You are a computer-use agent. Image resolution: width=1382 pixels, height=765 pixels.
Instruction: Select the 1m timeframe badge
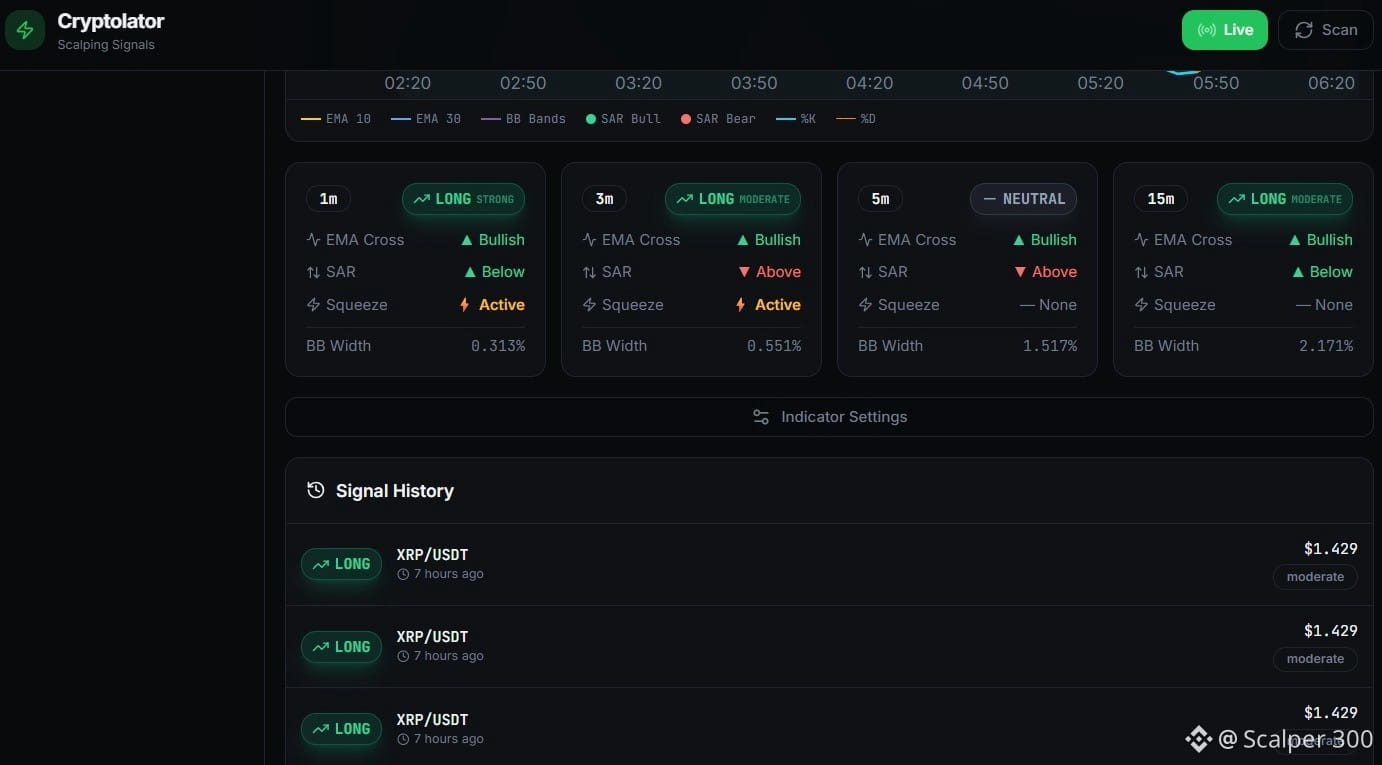coord(328,199)
